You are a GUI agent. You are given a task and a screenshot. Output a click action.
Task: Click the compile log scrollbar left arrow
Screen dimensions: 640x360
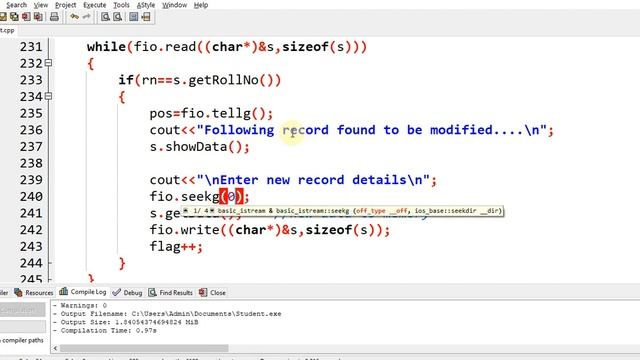[56, 348]
